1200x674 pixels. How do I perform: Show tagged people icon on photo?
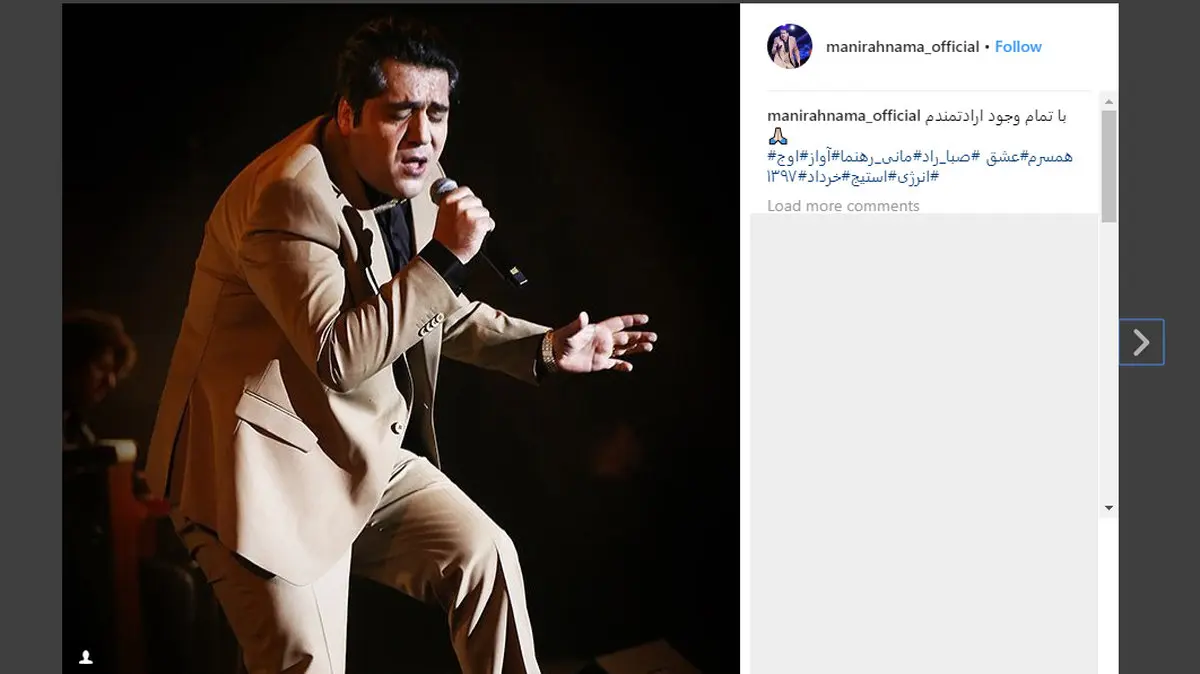pyautogui.click(x=86, y=657)
